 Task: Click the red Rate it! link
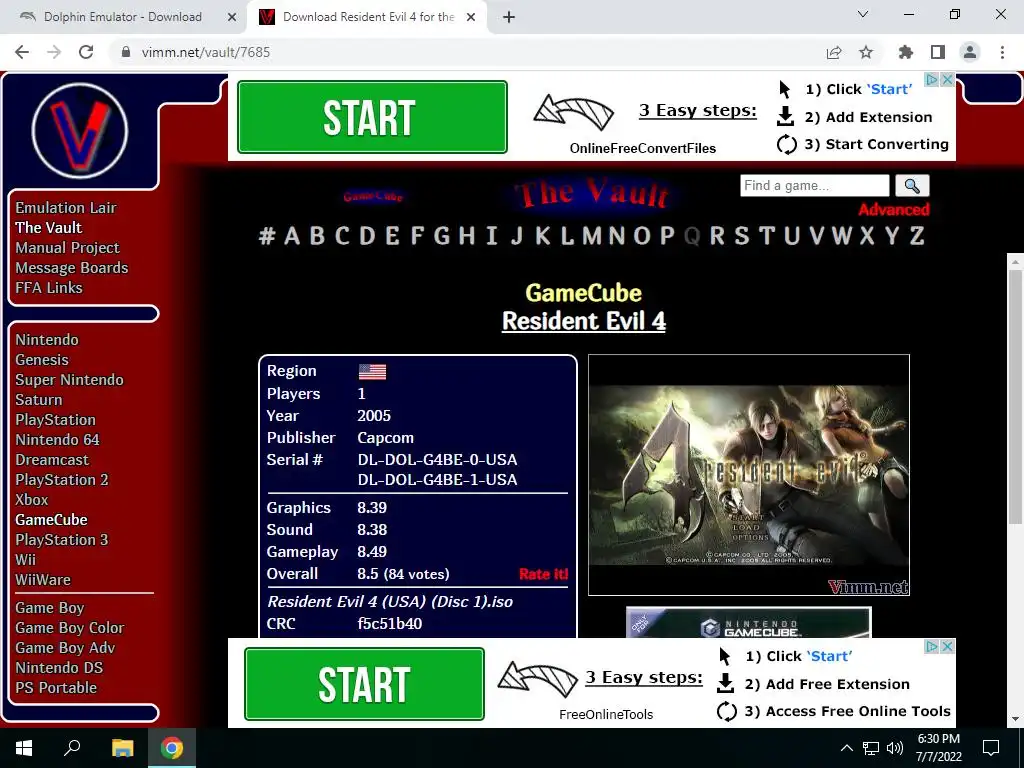pyautogui.click(x=543, y=574)
